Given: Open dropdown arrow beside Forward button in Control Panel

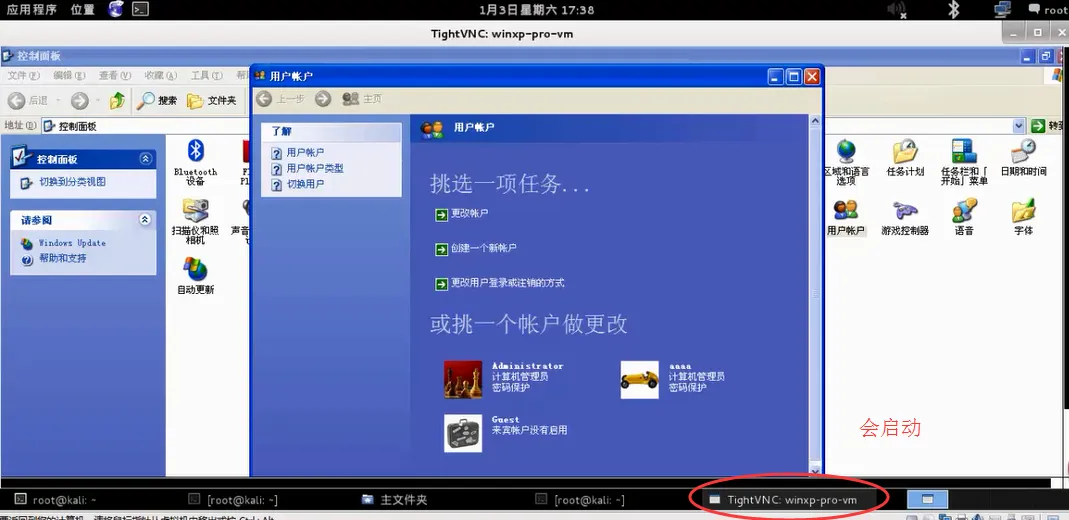Looking at the screenshot, I should [97, 101].
